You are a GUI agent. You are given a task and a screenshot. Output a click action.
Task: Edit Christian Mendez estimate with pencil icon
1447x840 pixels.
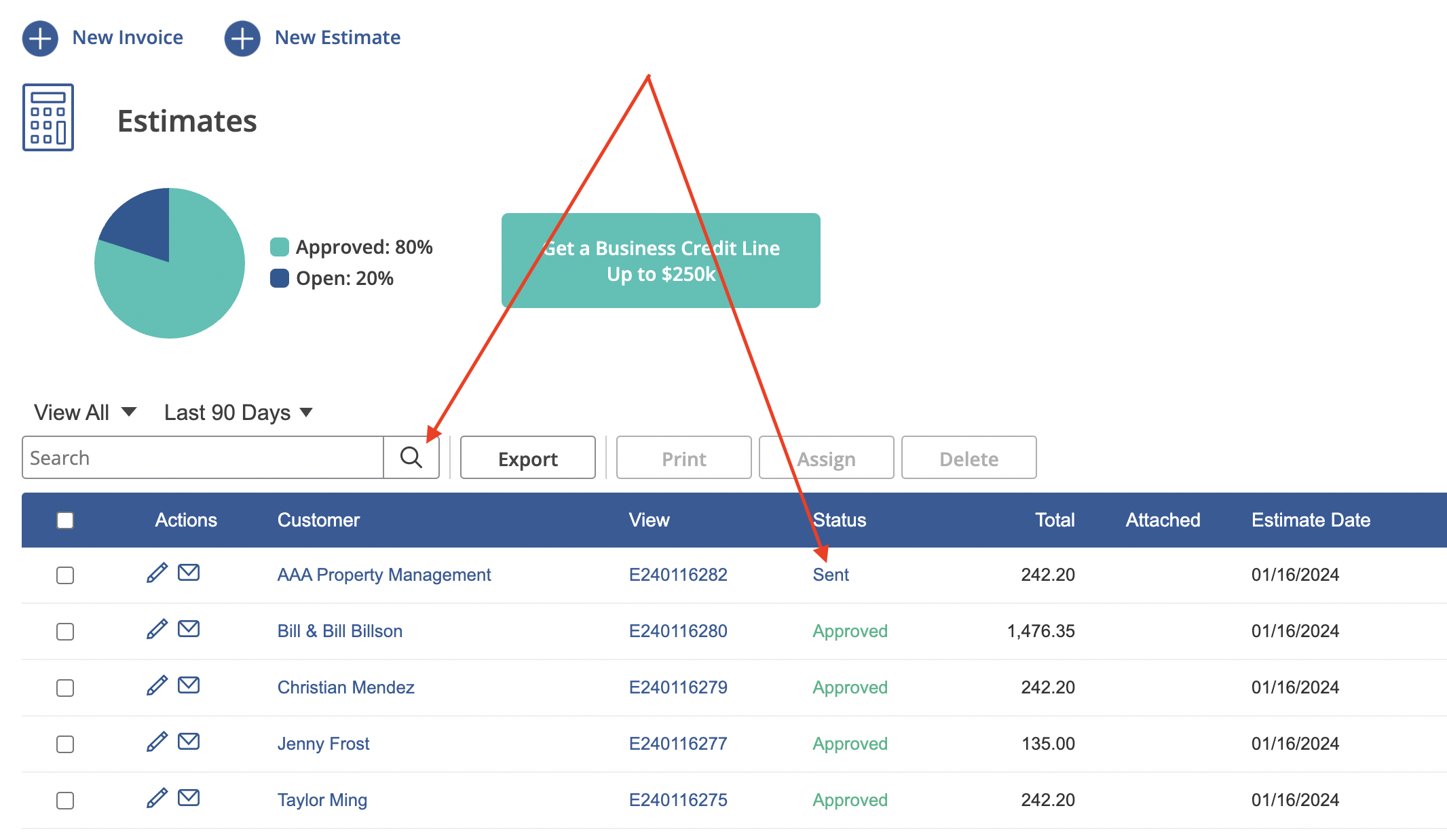click(157, 686)
